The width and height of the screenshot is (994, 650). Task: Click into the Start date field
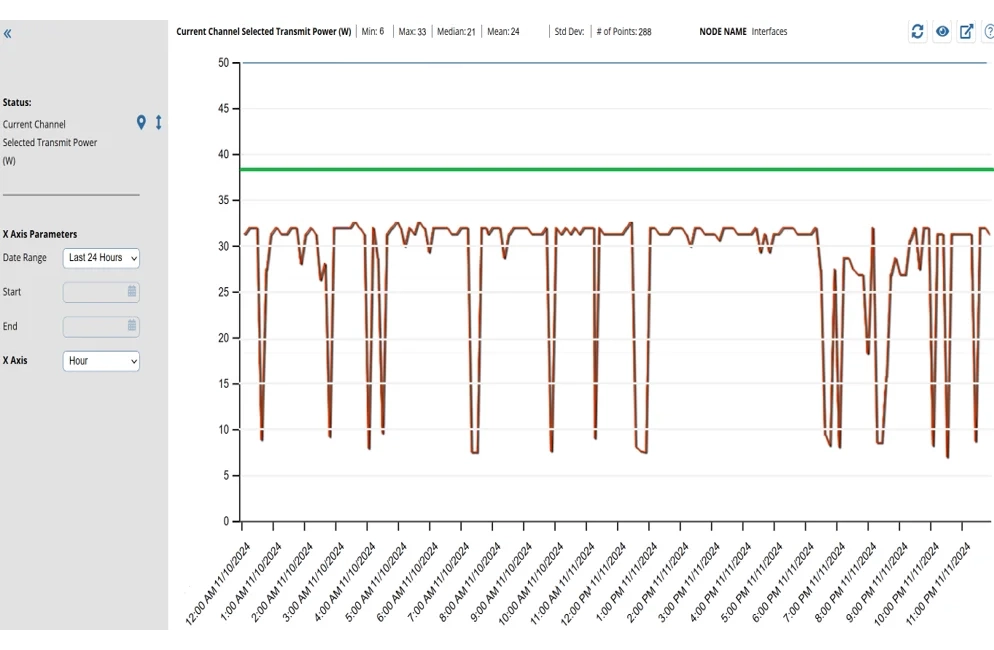[95, 292]
